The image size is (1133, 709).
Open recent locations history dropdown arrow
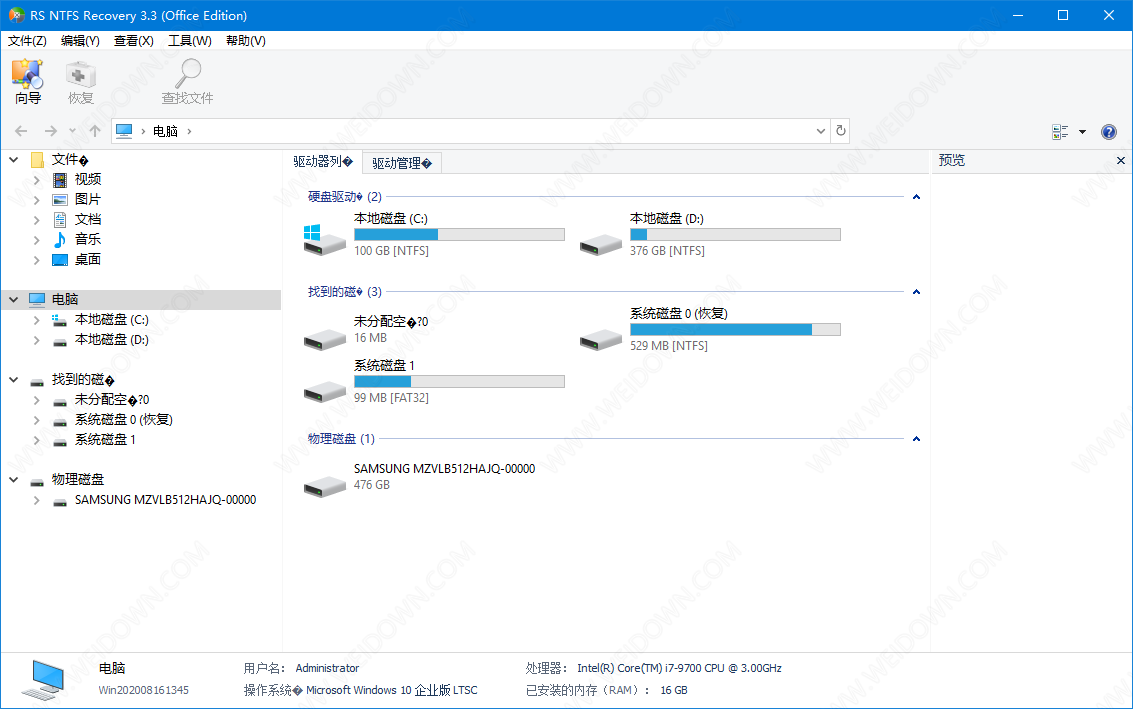[72, 131]
